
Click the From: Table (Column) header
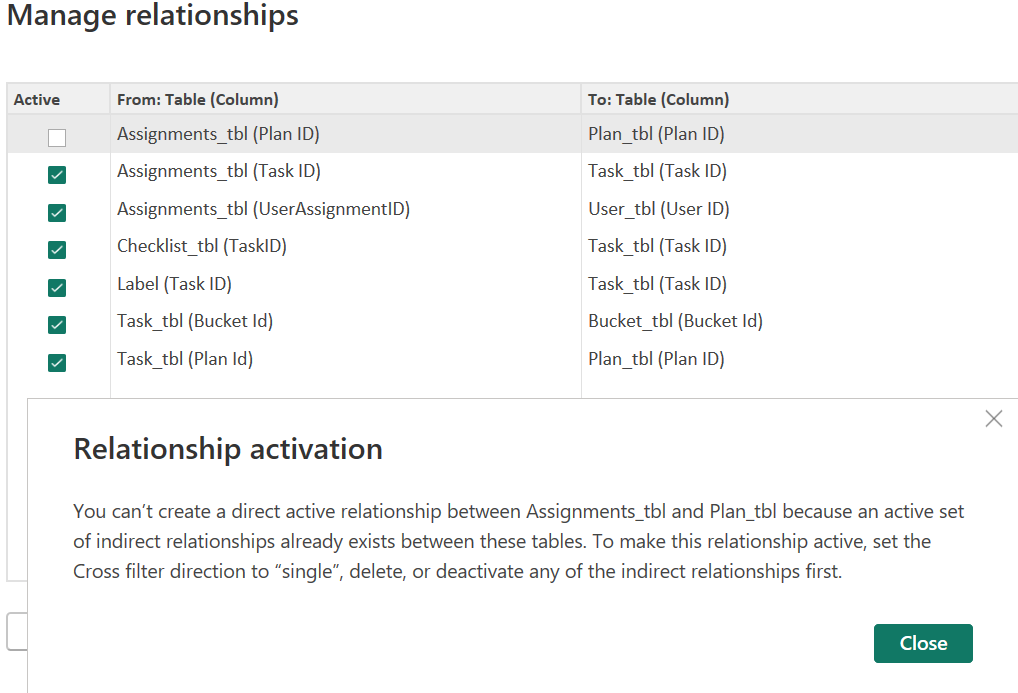197,99
